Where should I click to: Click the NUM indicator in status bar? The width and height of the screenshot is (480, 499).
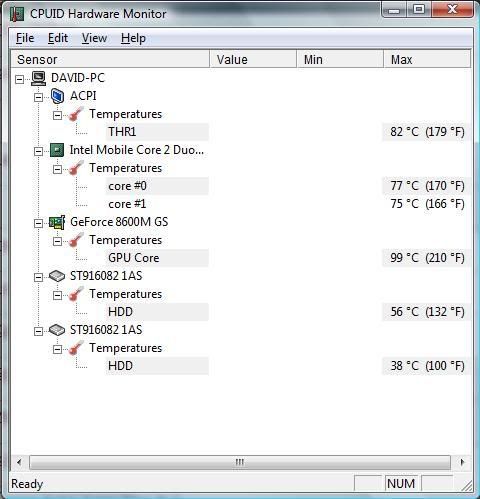(x=401, y=484)
